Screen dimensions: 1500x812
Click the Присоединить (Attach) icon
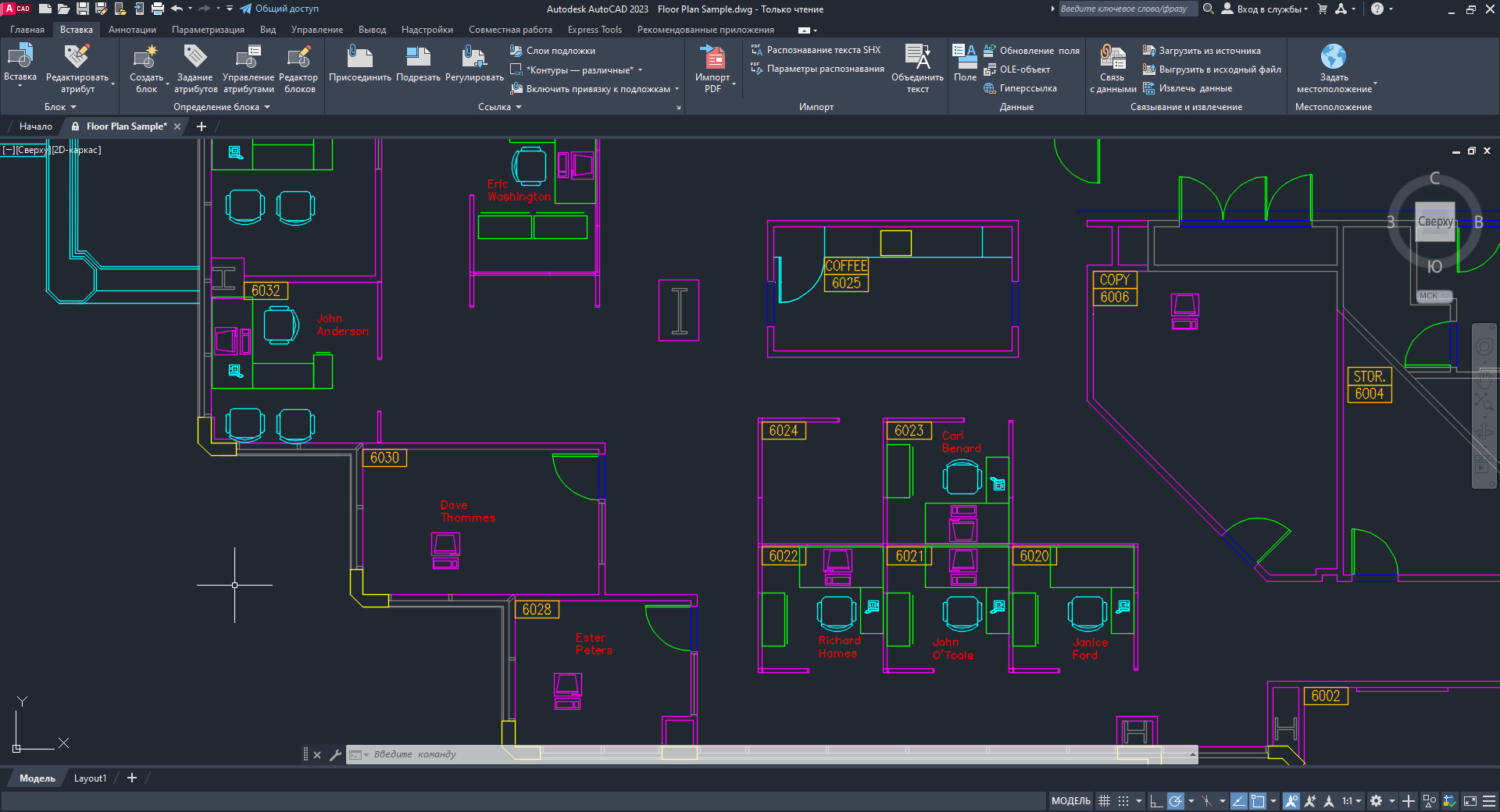pos(359,58)
